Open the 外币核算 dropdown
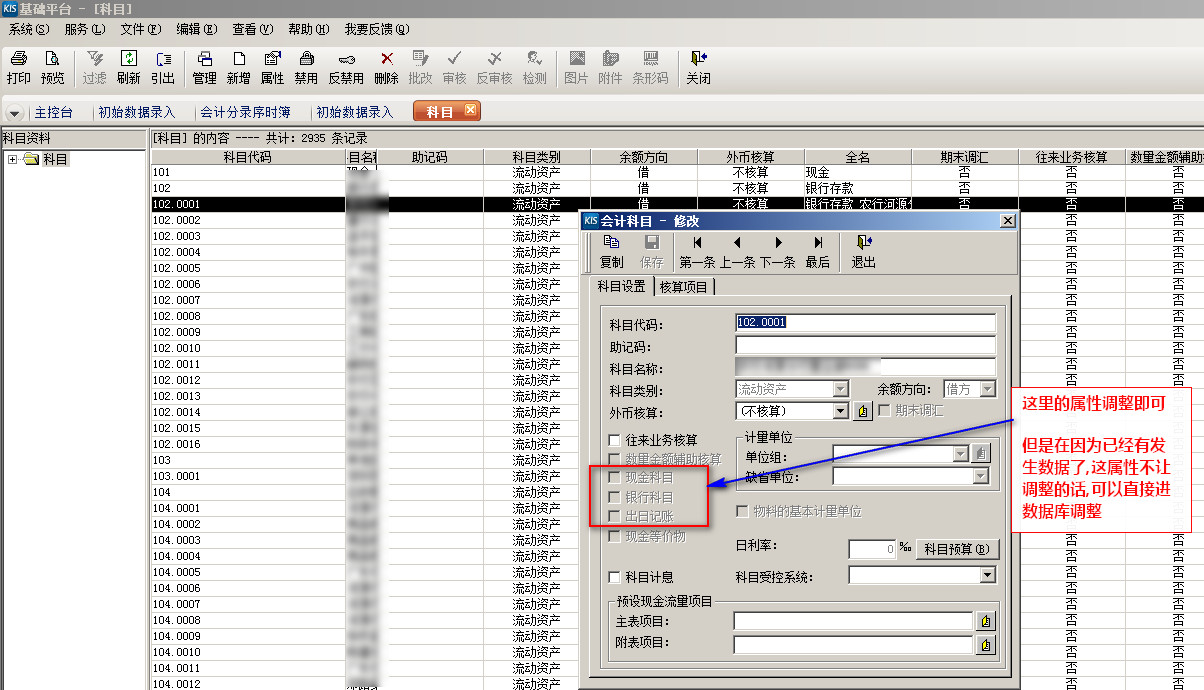Screen dimensions: 1204x690 (840, 411)
